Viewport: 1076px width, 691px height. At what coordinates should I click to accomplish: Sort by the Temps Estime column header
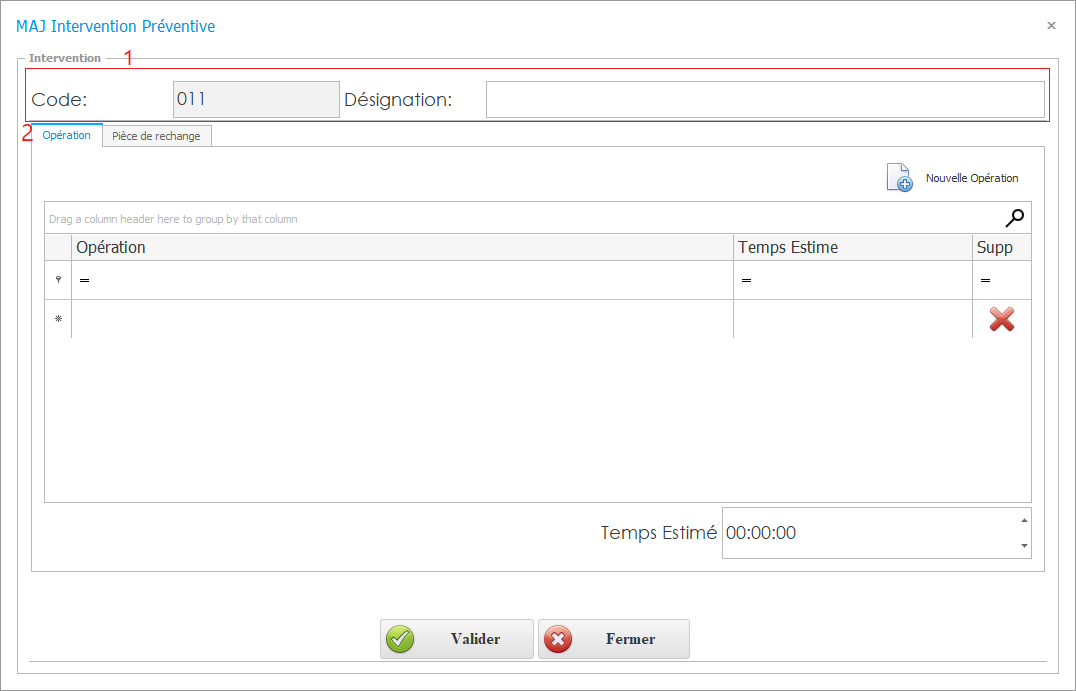point(850,247)
